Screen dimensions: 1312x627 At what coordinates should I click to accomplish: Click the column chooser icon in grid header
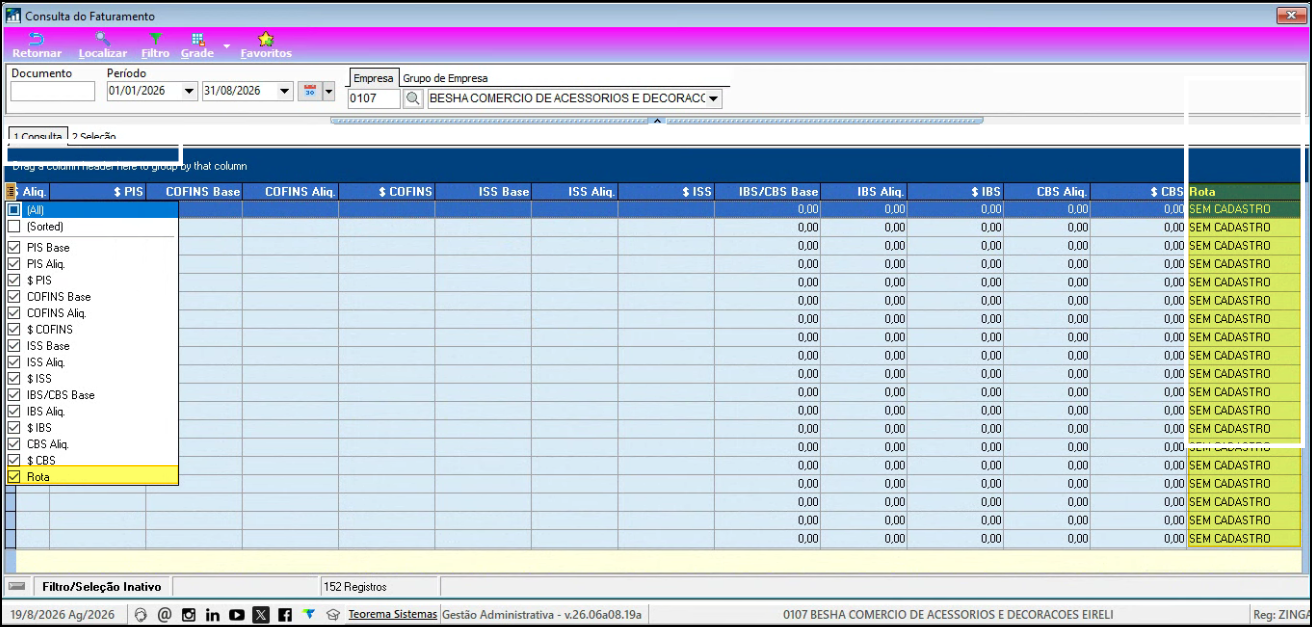point(11,191)
